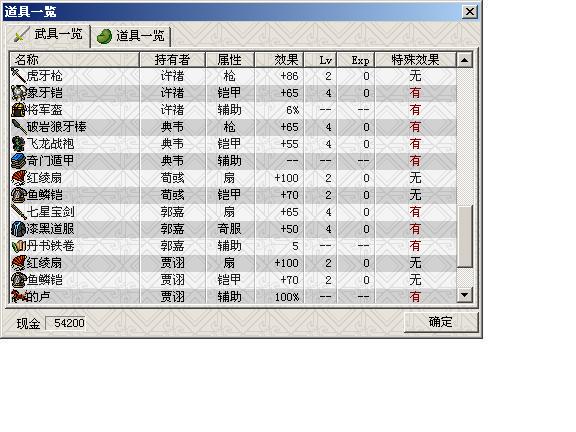
Task: Select the 破岩狼牙棒 weapon icon
Action: (18, 127)
